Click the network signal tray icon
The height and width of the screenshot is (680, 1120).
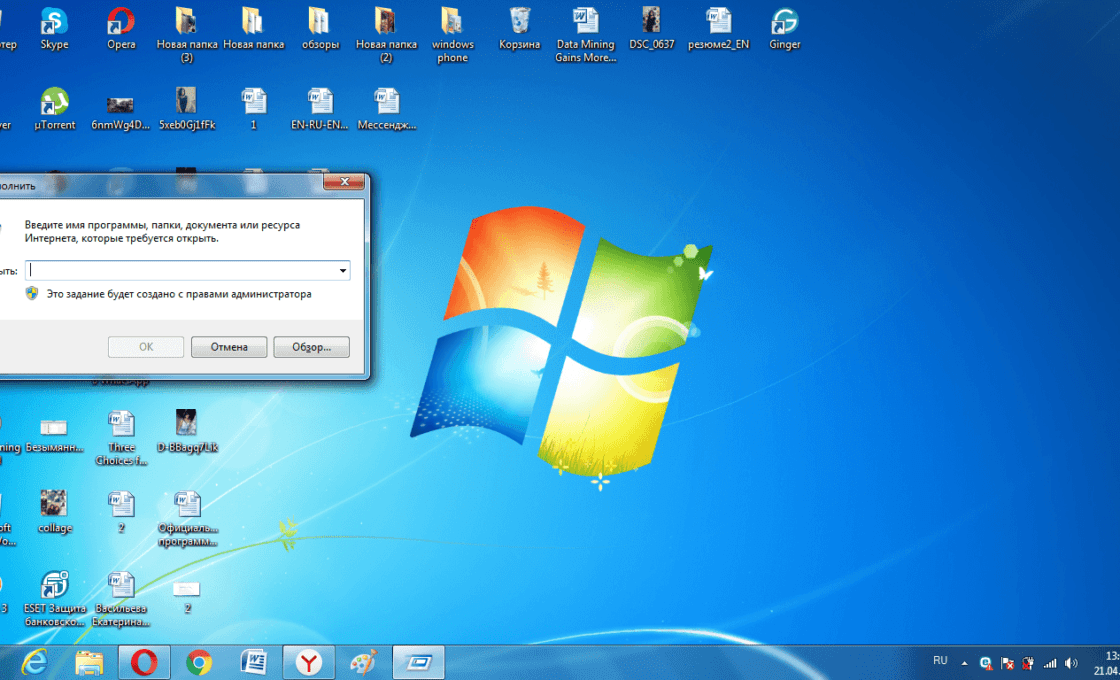point(1049,663)
